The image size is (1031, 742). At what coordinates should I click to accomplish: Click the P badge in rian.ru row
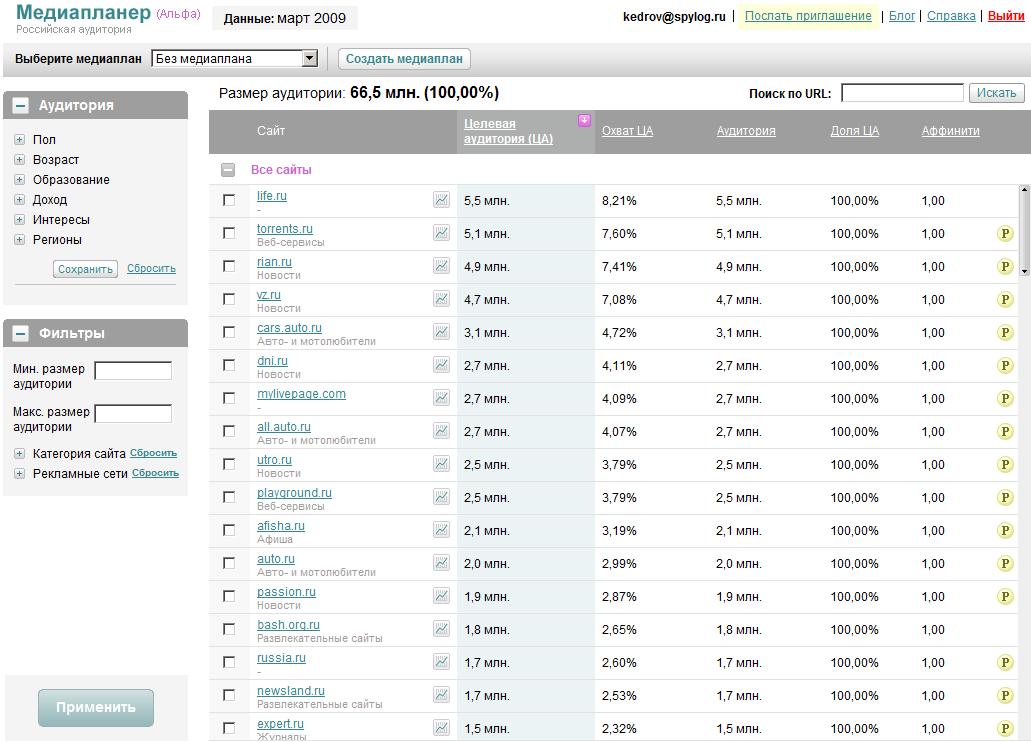pos(1005,266)
